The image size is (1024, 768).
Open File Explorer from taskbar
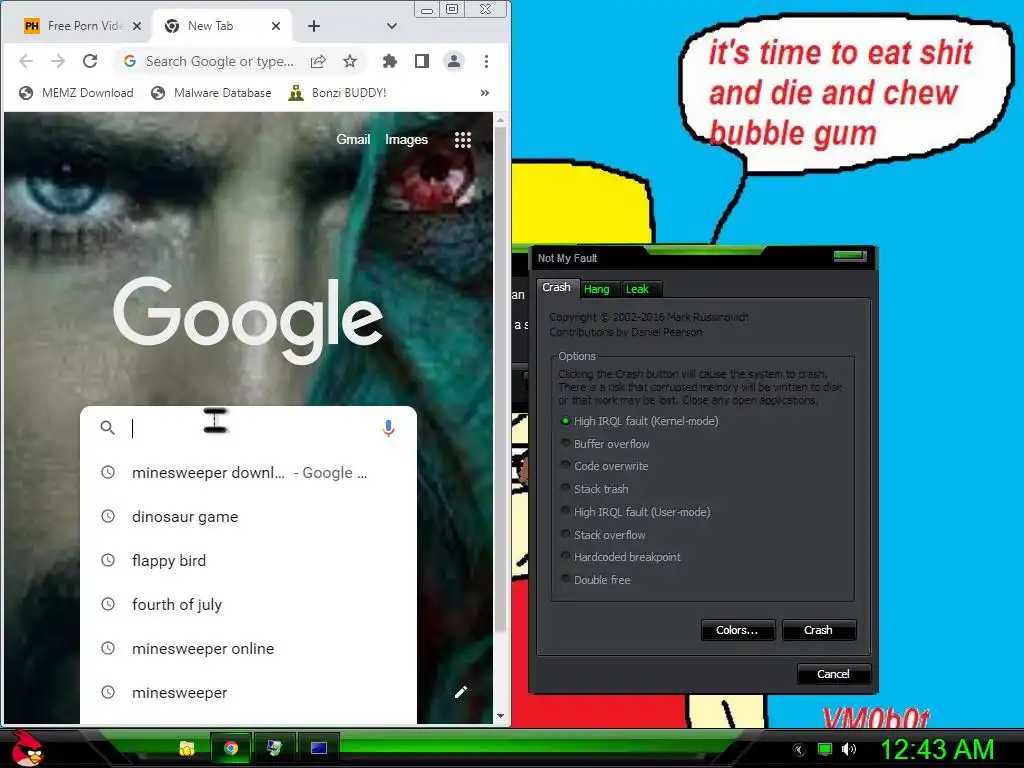tap(187, 748)
